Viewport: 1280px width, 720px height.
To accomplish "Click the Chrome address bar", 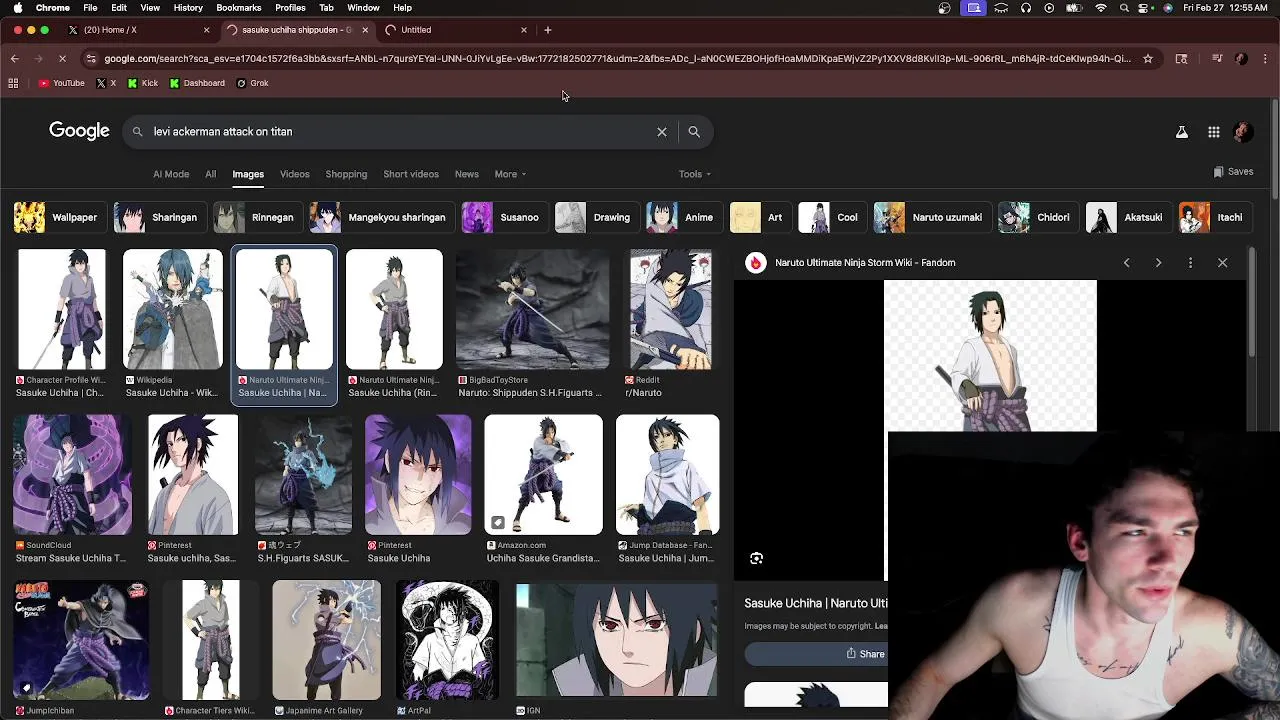I will (617, 59).
